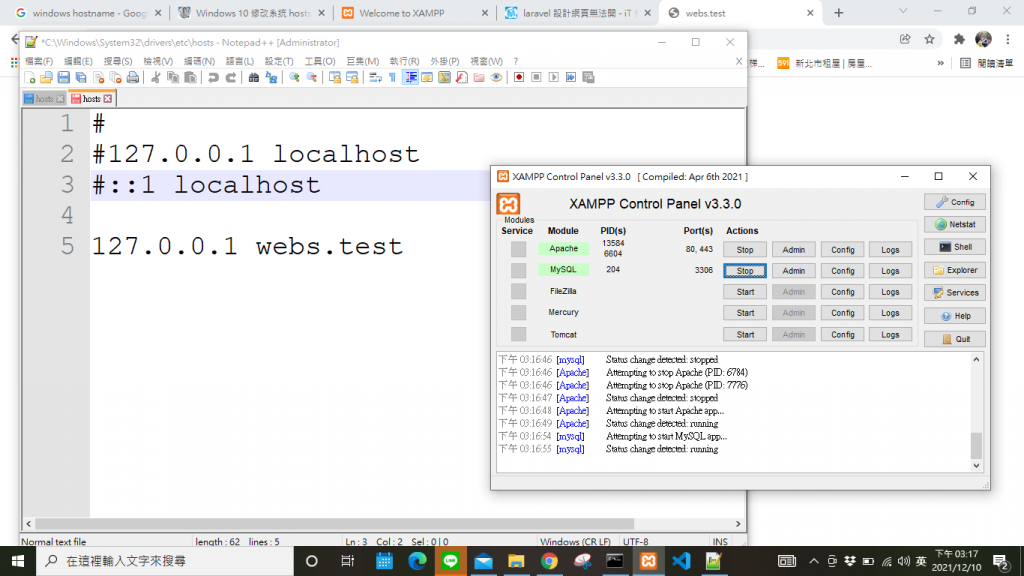Click the XAMPP orange logo in control panel
Image resolution: width=1024 pixels, height=576 pixels.
(x=508, y=204)
